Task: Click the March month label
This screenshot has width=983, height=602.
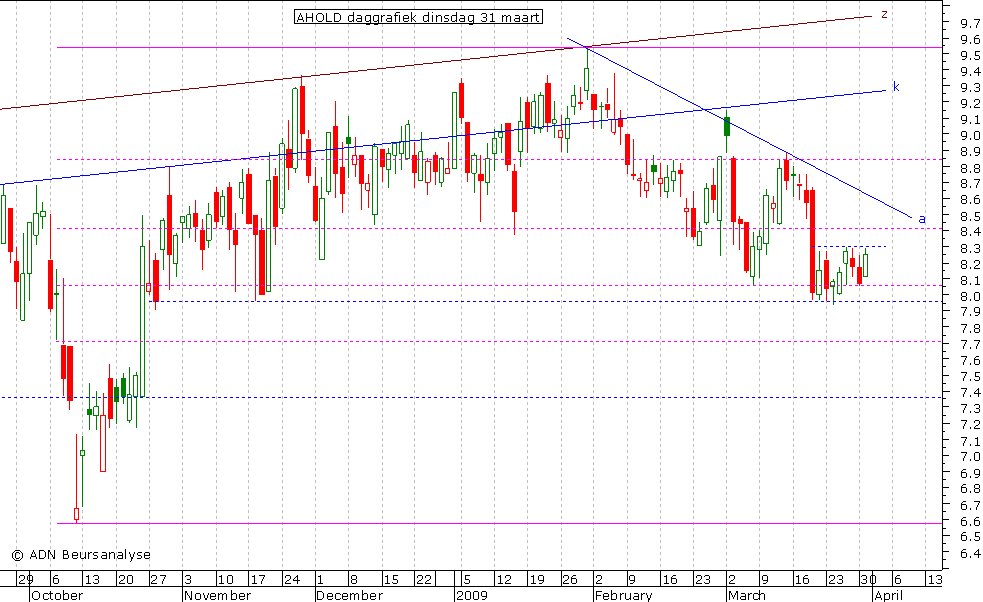Action: pos(747,595)
